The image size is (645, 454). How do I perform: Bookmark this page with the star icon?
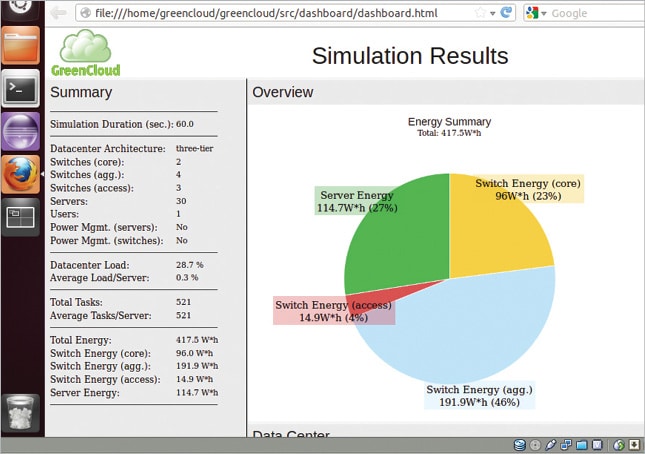(480, 13)
